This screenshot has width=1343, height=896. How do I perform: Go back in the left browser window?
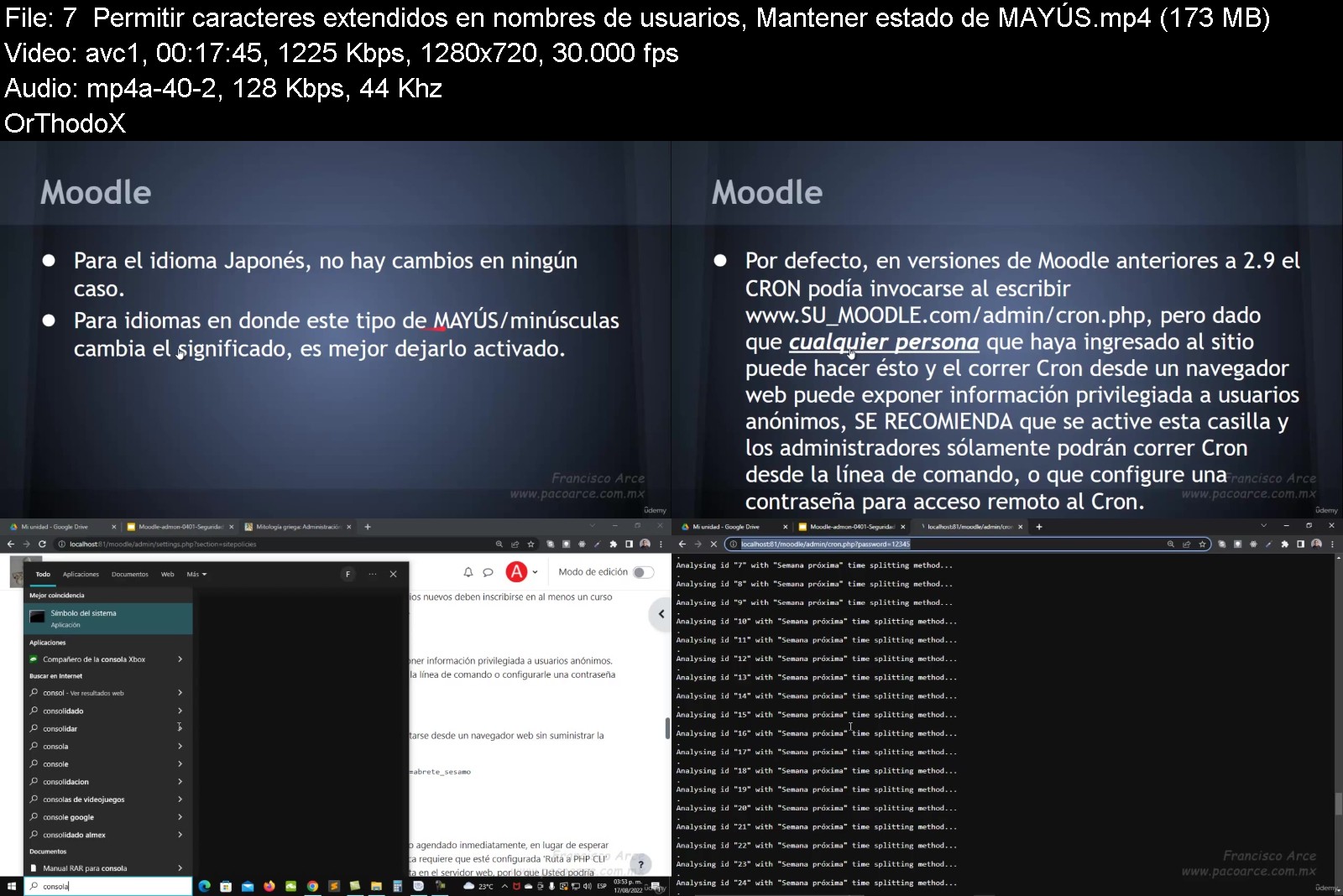11,544
